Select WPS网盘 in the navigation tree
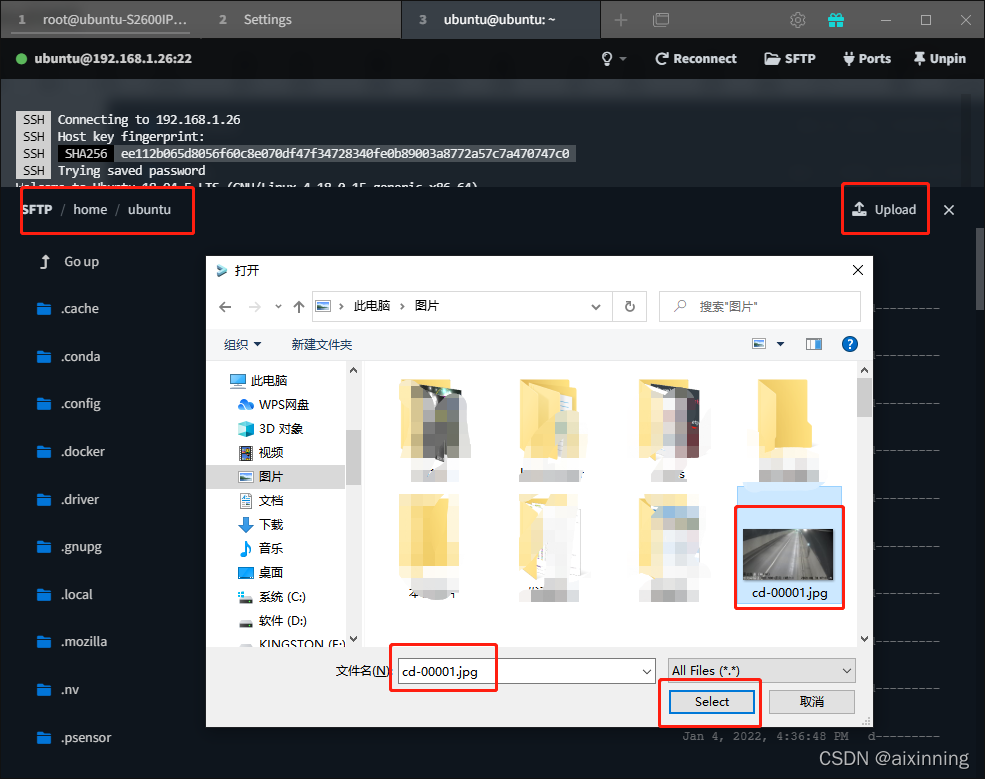Screen dimensions: 985x779 274,405
